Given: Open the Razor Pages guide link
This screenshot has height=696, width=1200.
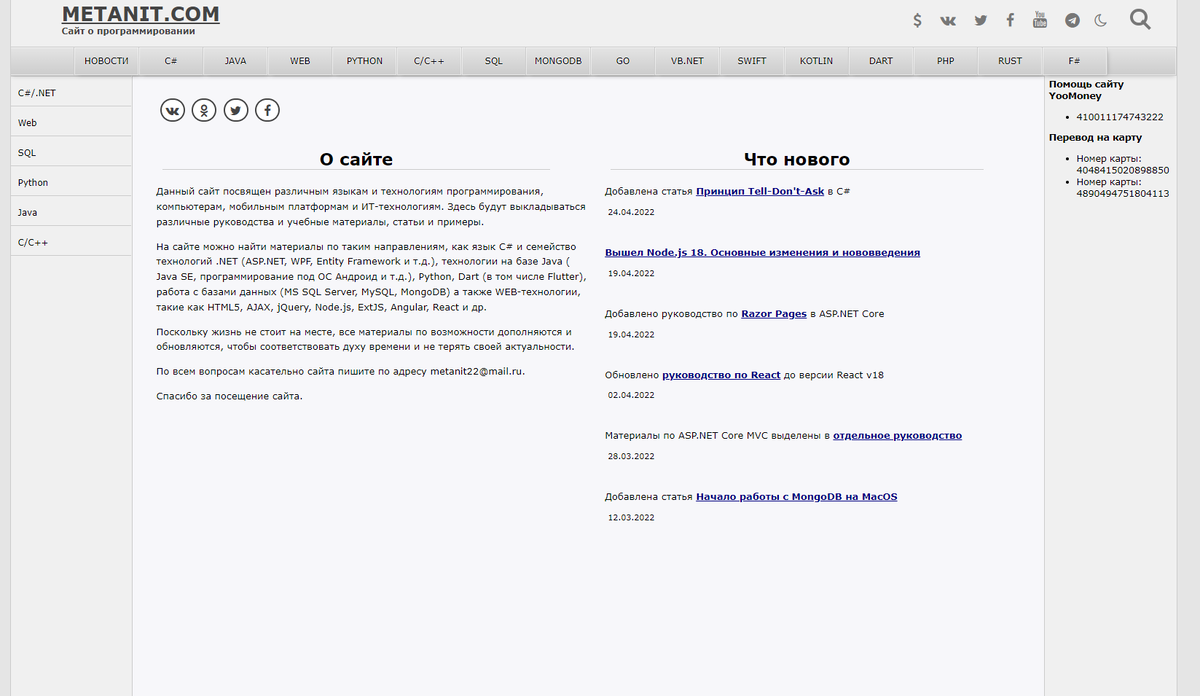Looking at the screenshot, I should tap(774, 313).
